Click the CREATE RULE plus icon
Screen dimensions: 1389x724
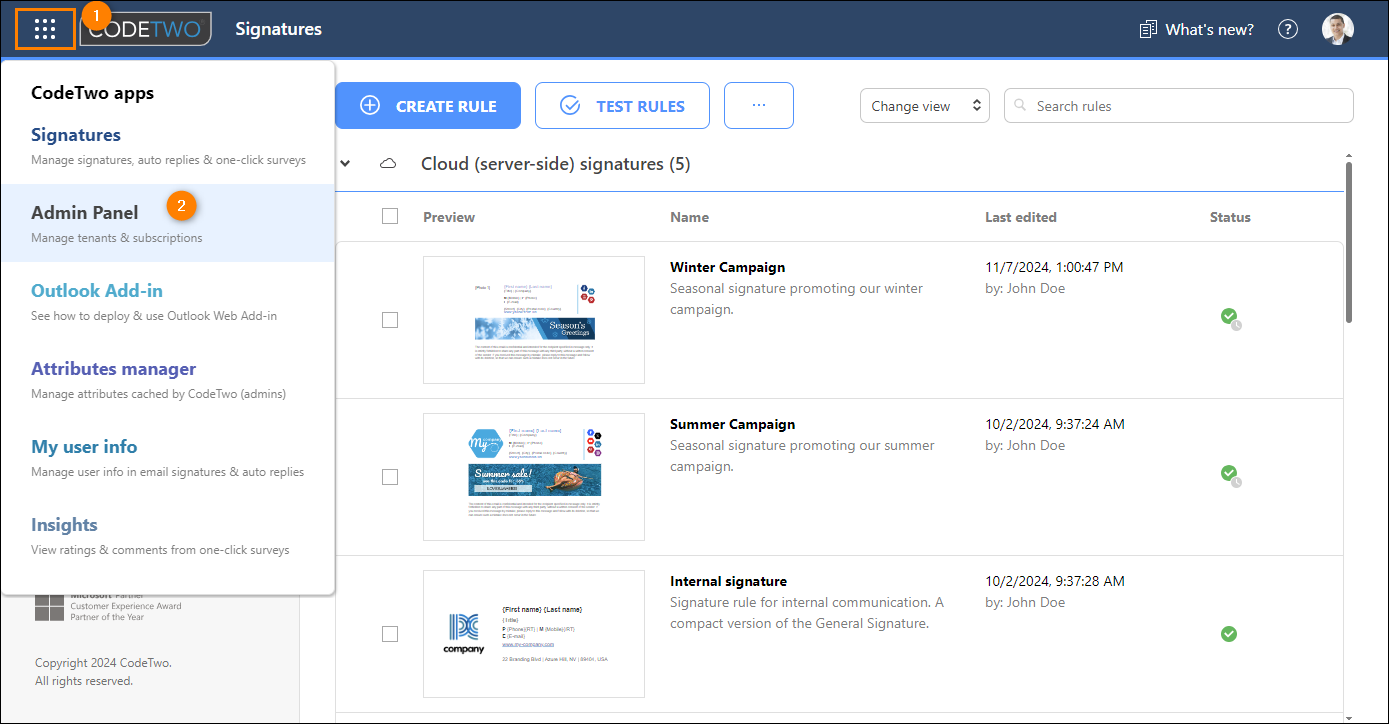(370, 106)
